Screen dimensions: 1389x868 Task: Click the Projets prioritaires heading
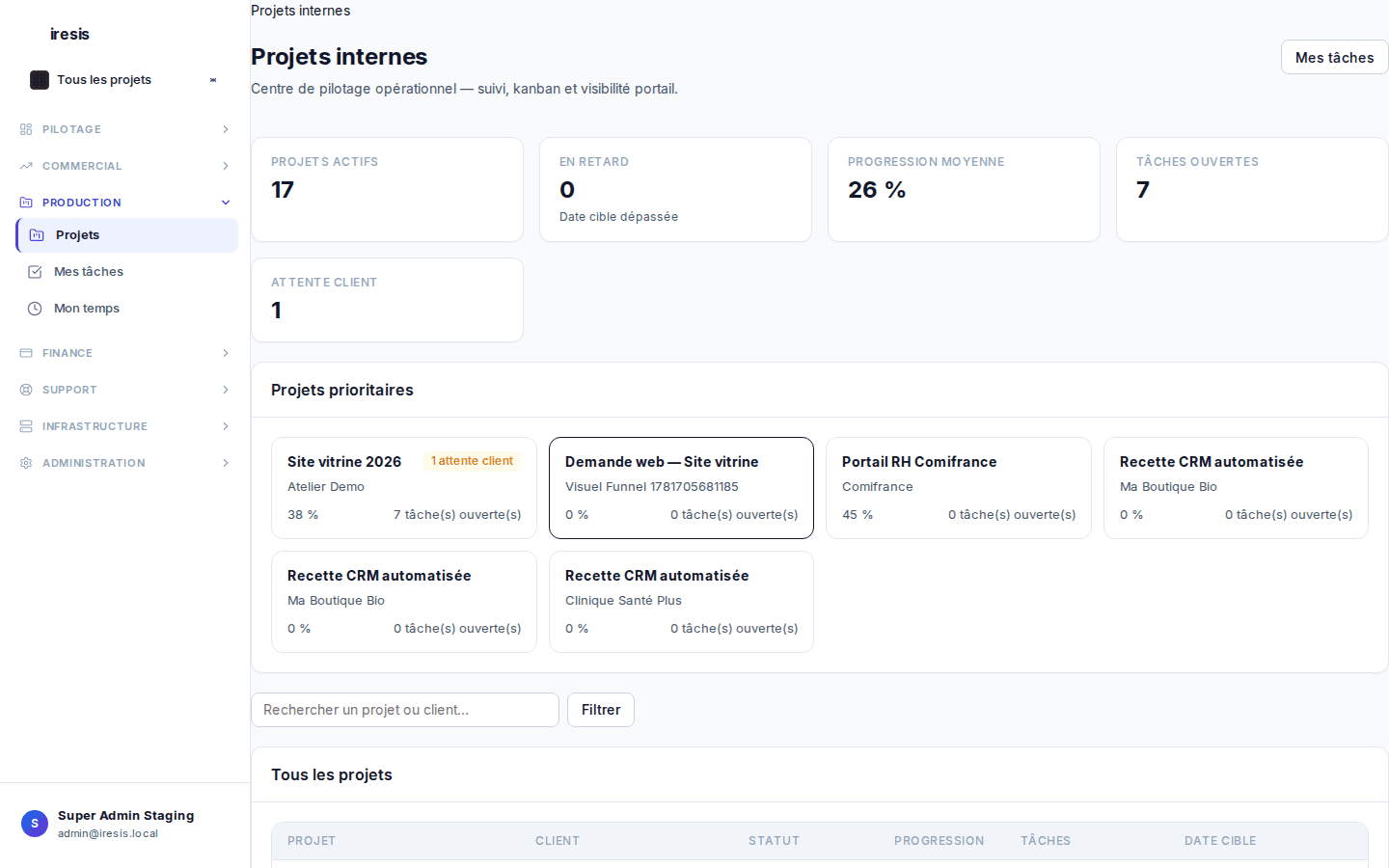pyautogui.click(x=342, y=391)
